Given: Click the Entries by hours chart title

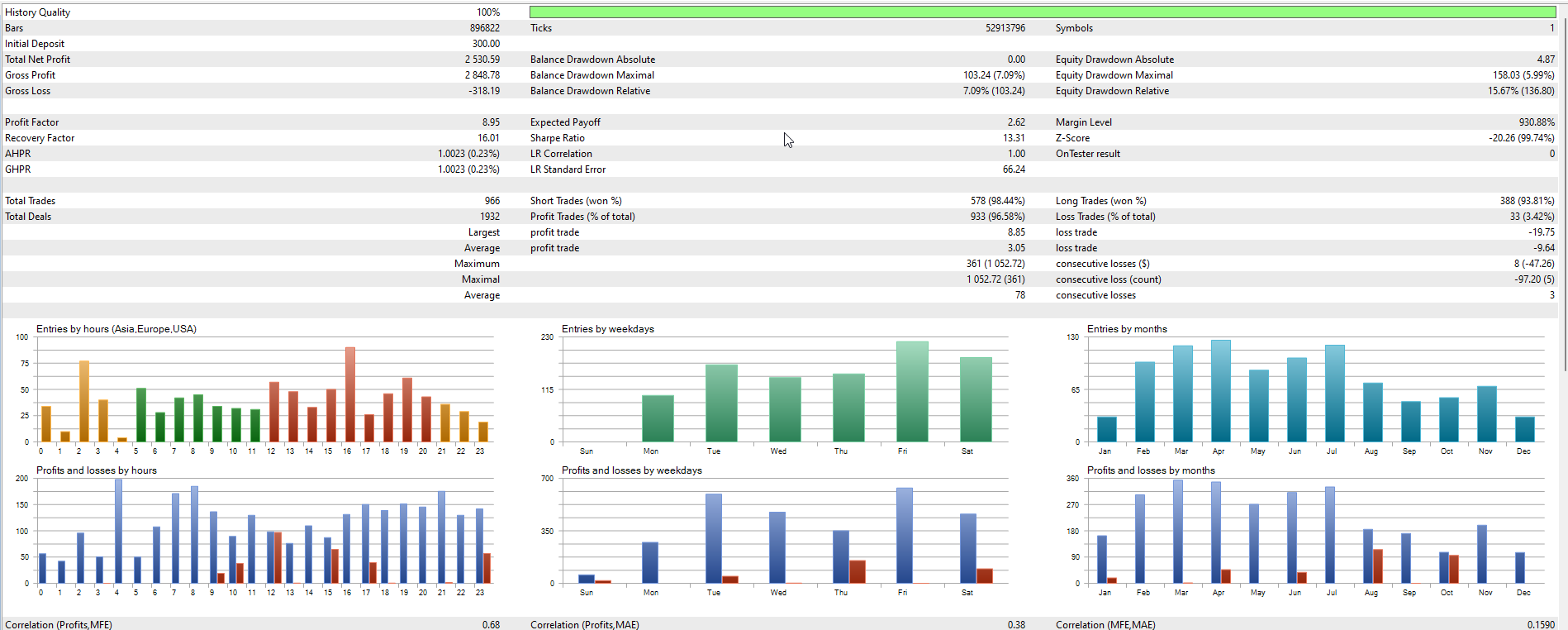Looking at the screenshot, I should coord(116,329).
